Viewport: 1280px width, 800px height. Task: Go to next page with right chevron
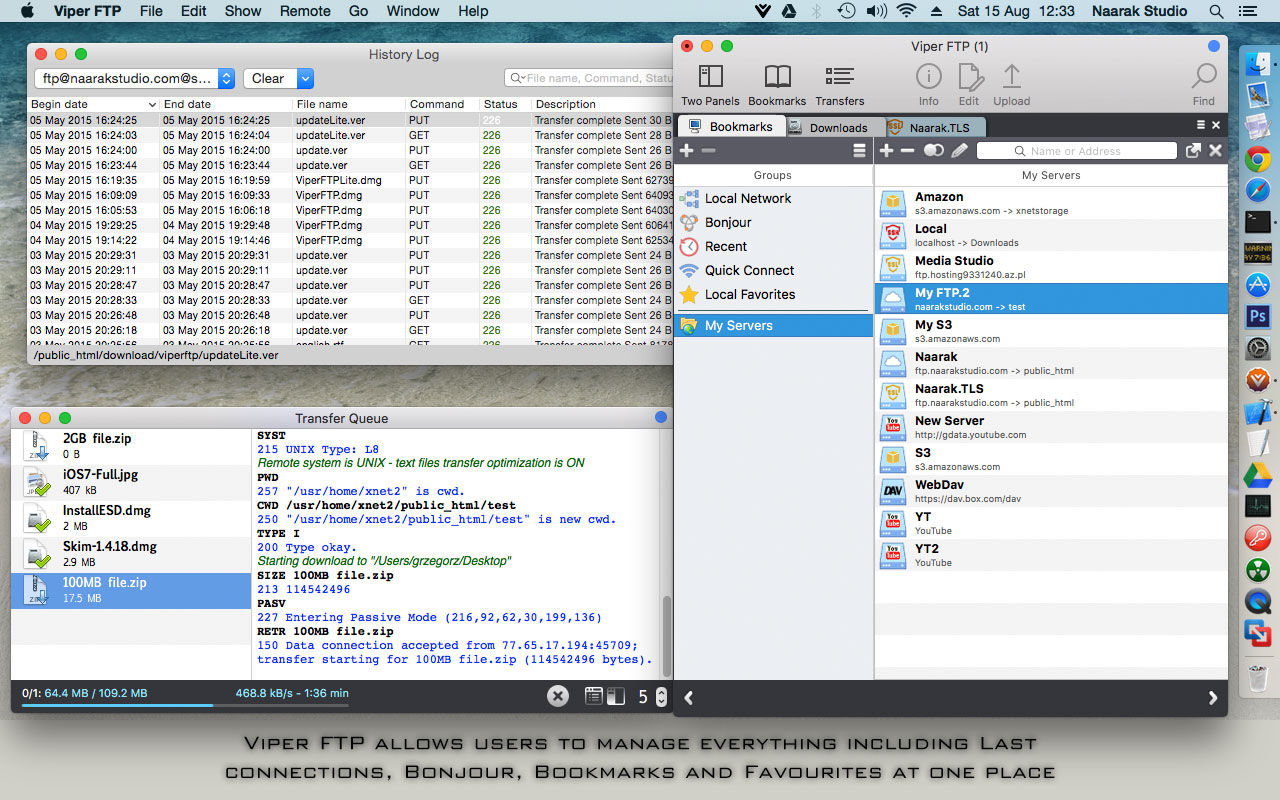tap(1213, 698)
